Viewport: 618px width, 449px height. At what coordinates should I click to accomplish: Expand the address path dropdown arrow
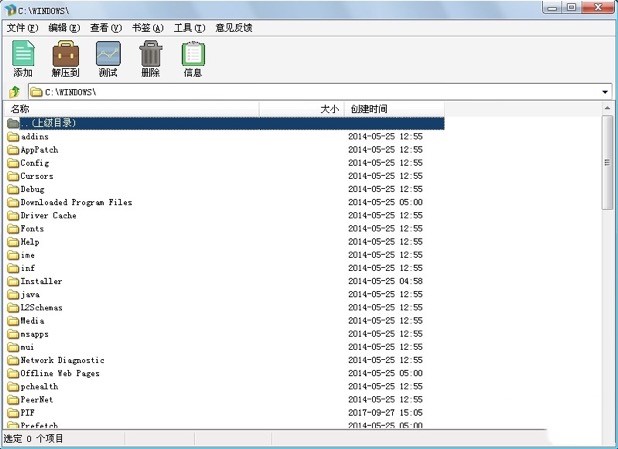point(606,92)
